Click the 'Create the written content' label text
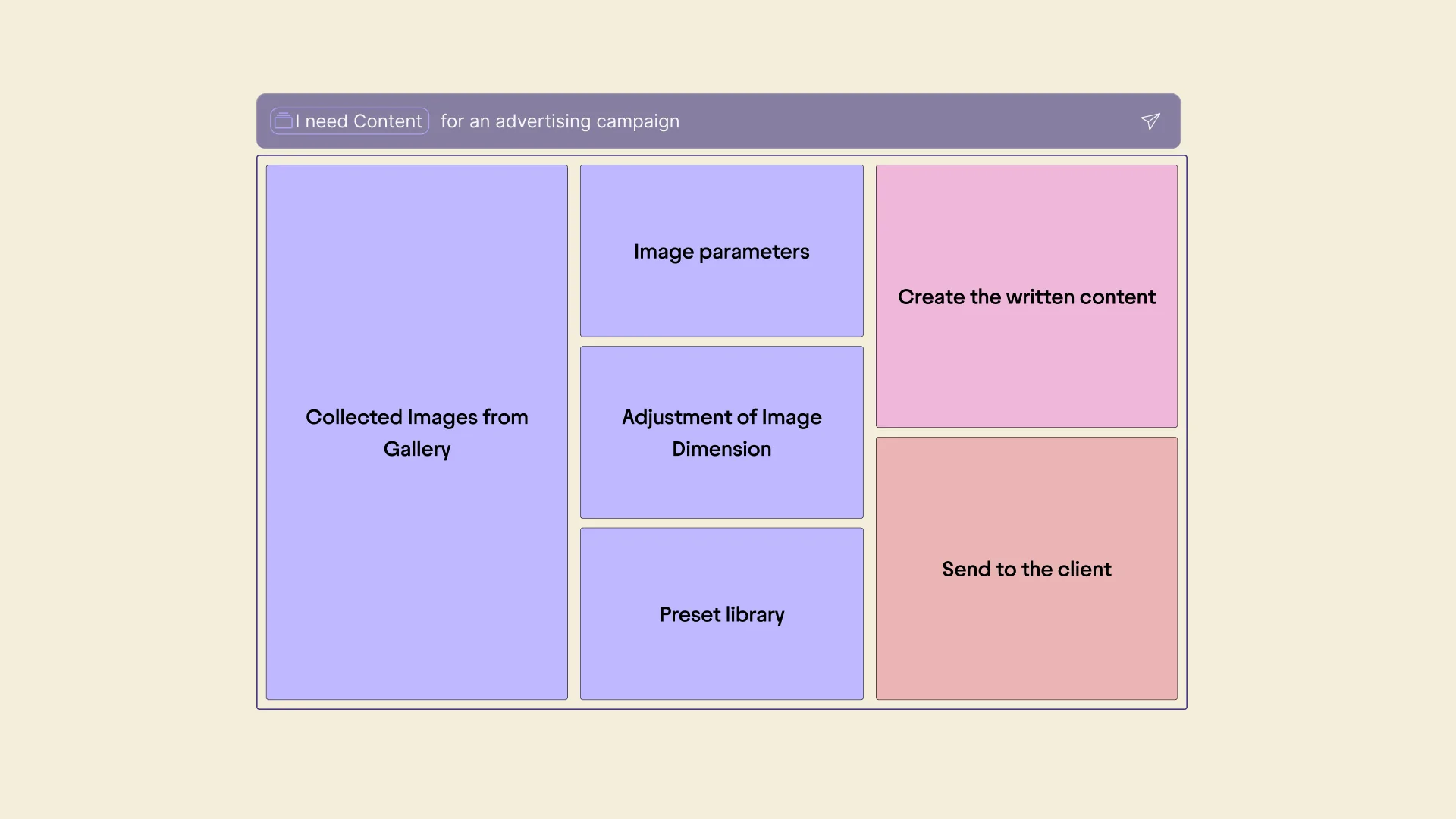 click(x=1027, y=297)
